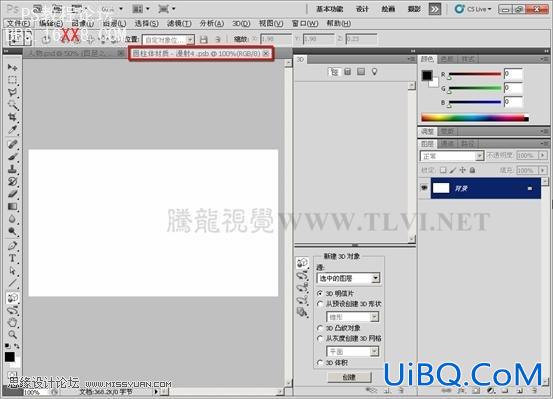
Task: Select the Eraser tool
Action: (x=13, y=194)
